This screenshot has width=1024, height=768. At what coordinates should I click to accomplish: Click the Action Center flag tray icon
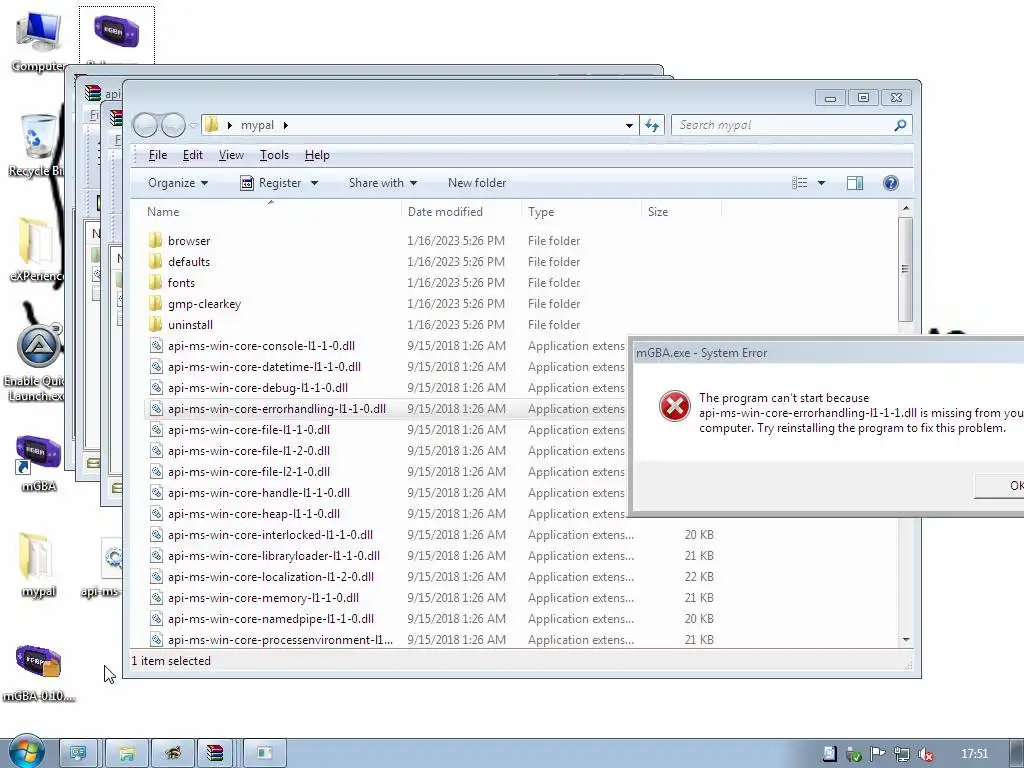click(x=878, y=754)
